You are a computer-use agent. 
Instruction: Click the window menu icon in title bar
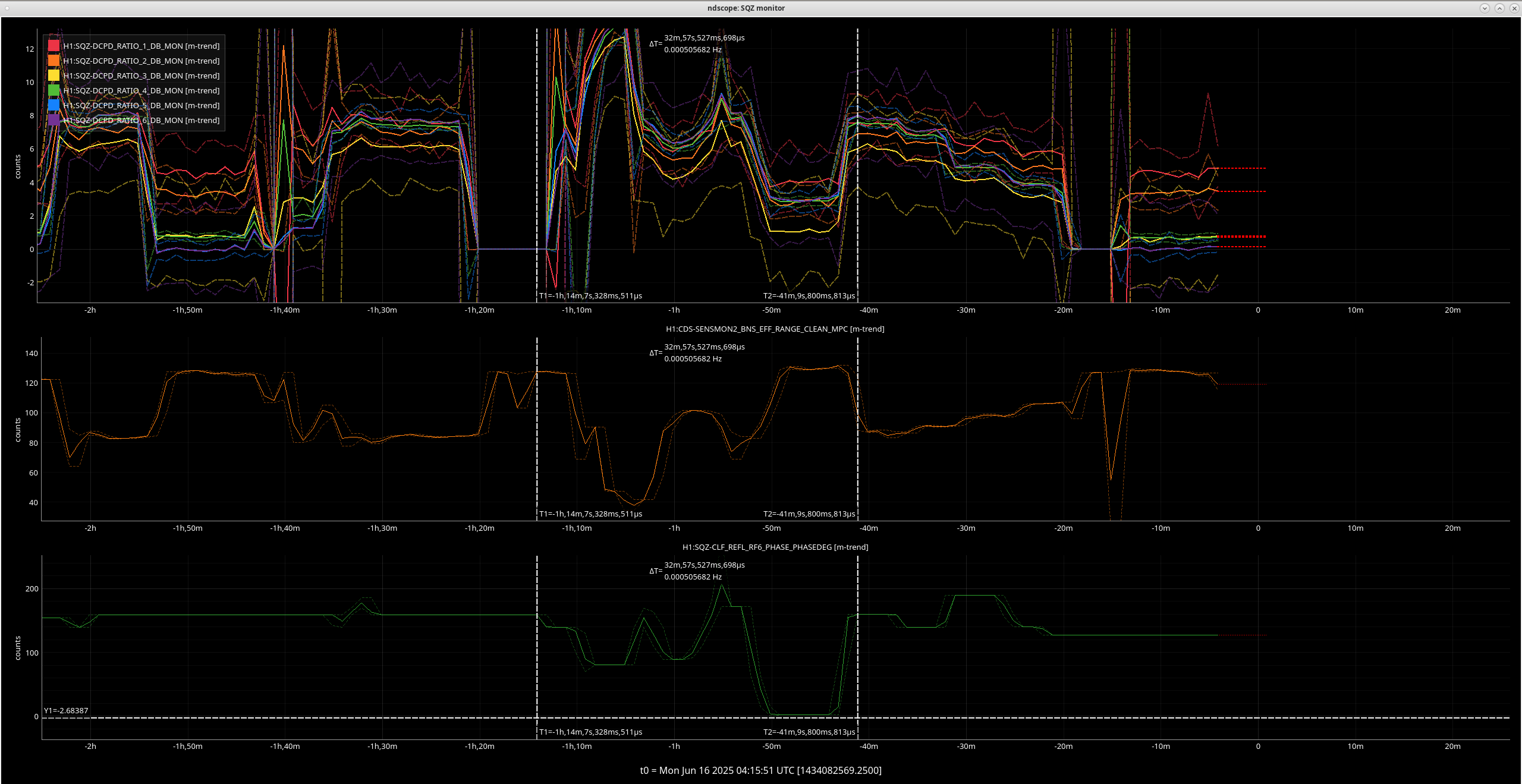pyautogui.click(x=7, y=8)
